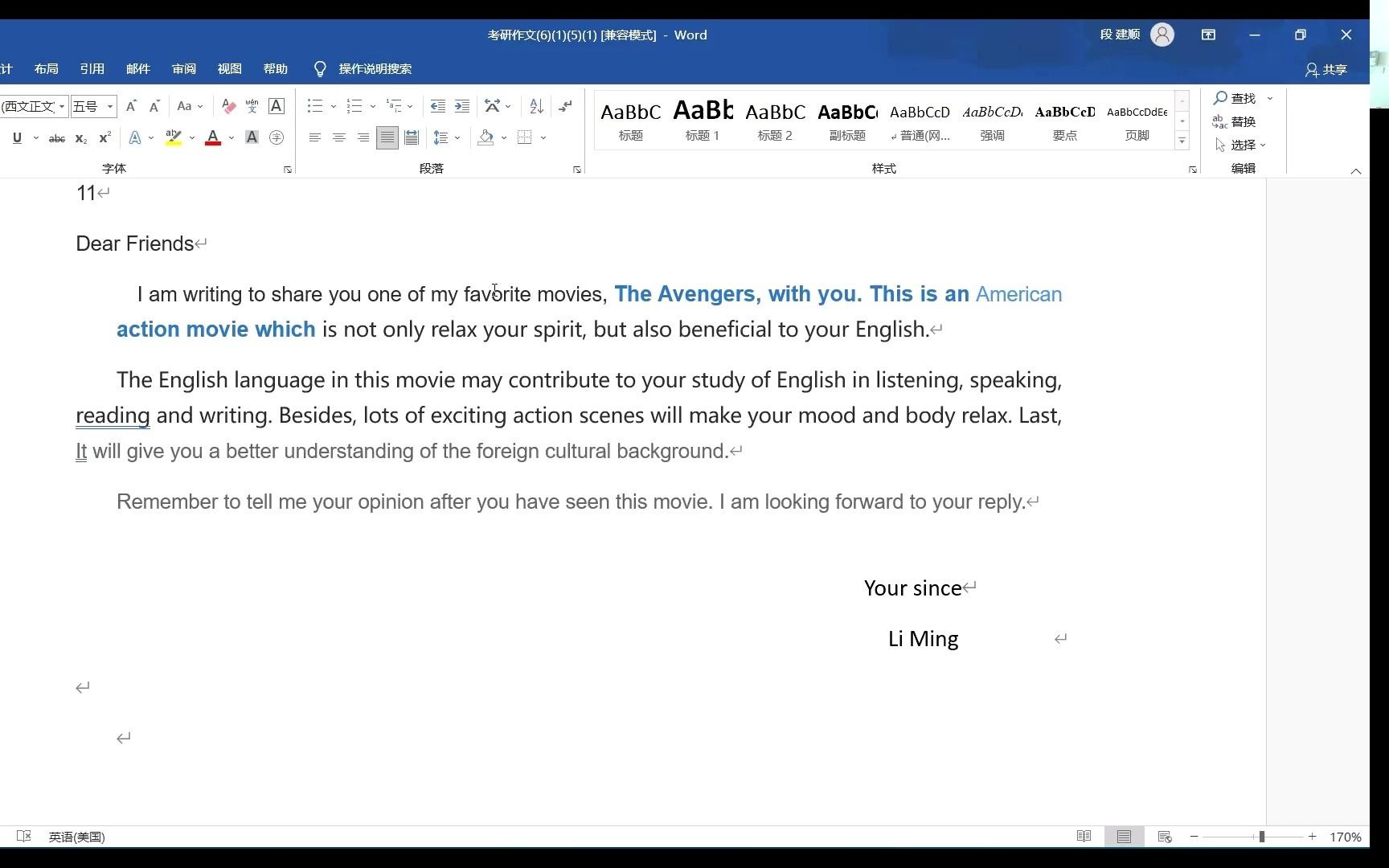Apply distributed alignment

coord(412,138)
